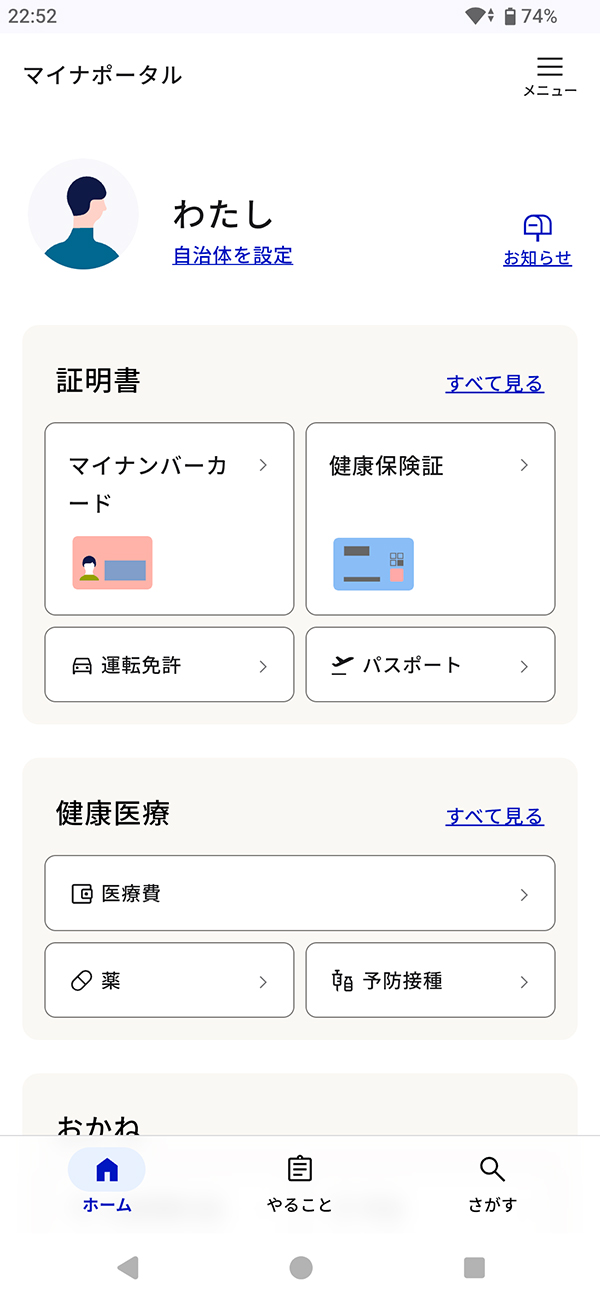600x1300 pixels.
Task: Open the 自治体を設定 link
Action: click(233, 256)
